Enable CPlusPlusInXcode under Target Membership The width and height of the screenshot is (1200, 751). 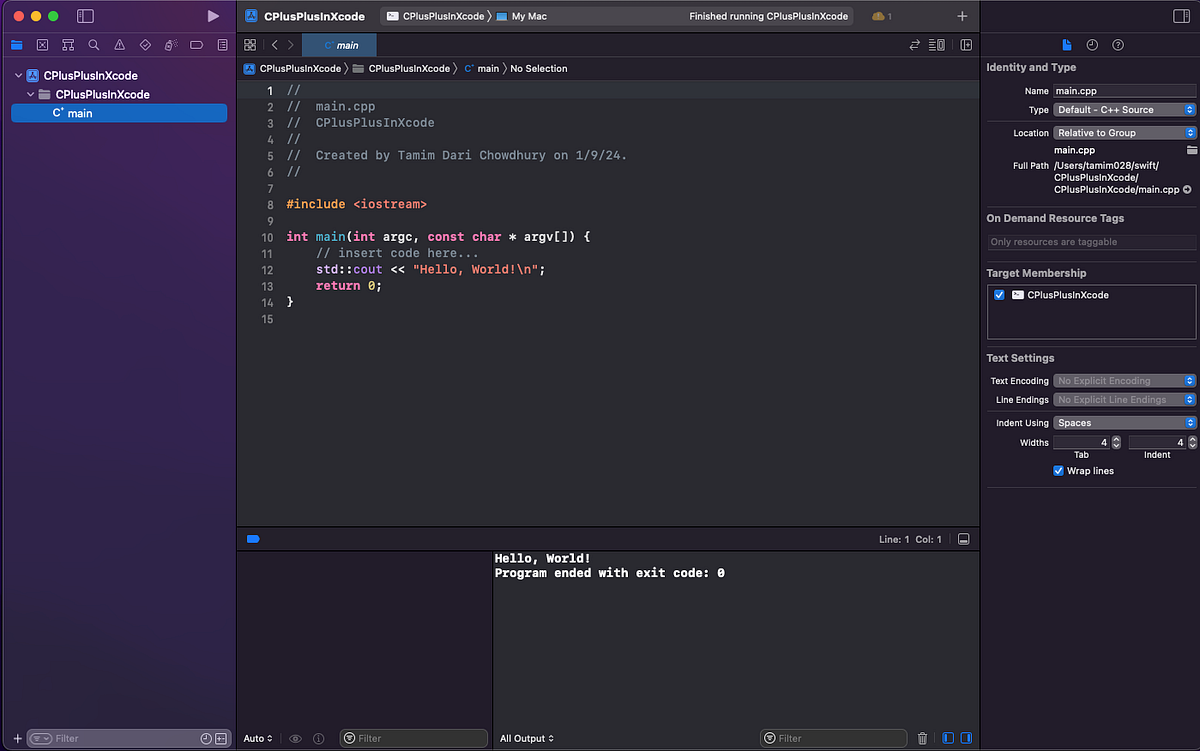pyautogui.click(x=998, y=294)
